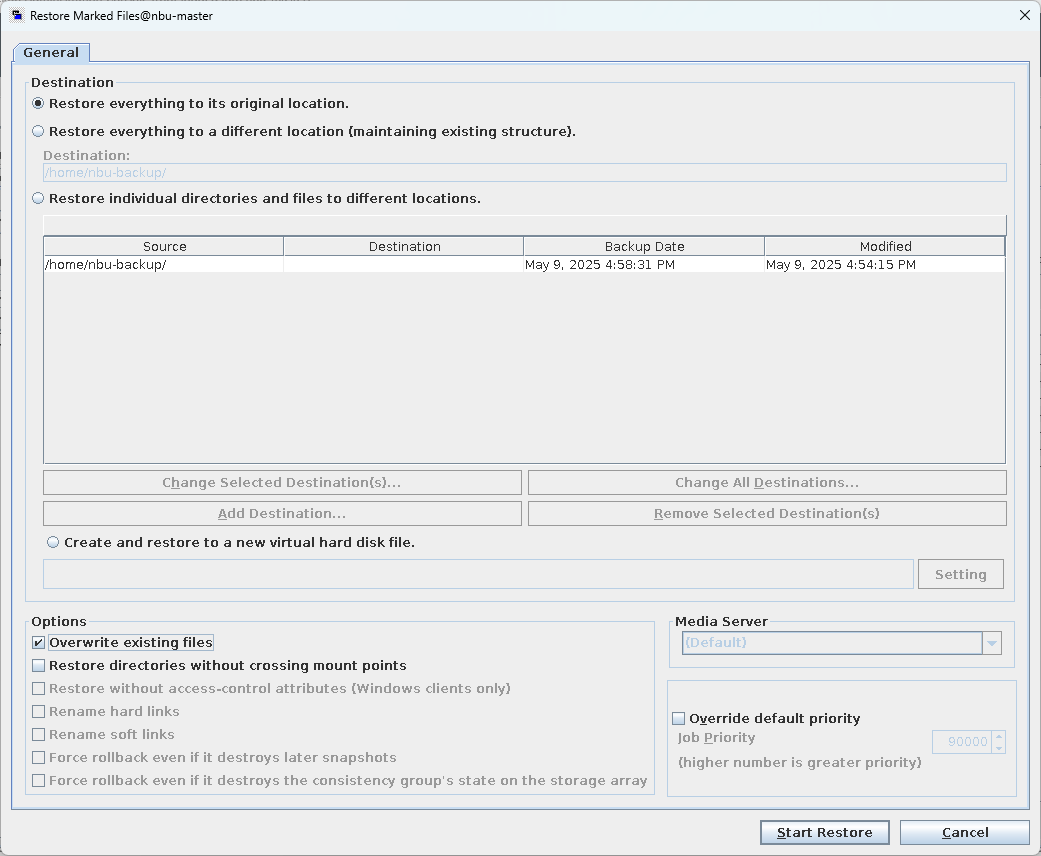
Task: Increase Job Priority with up arrow
Action: click(x=999, y=737)
